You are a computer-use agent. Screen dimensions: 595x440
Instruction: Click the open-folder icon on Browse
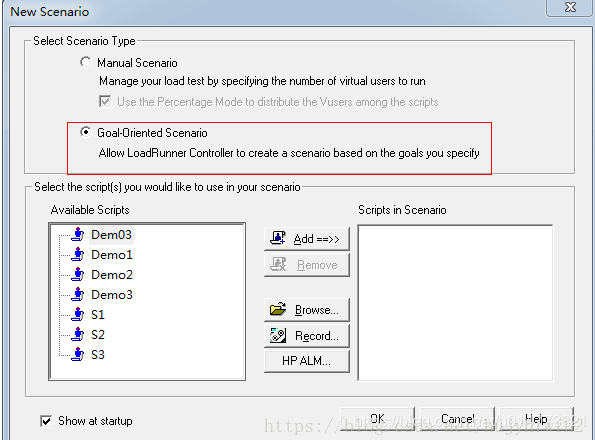coord(278,309)
